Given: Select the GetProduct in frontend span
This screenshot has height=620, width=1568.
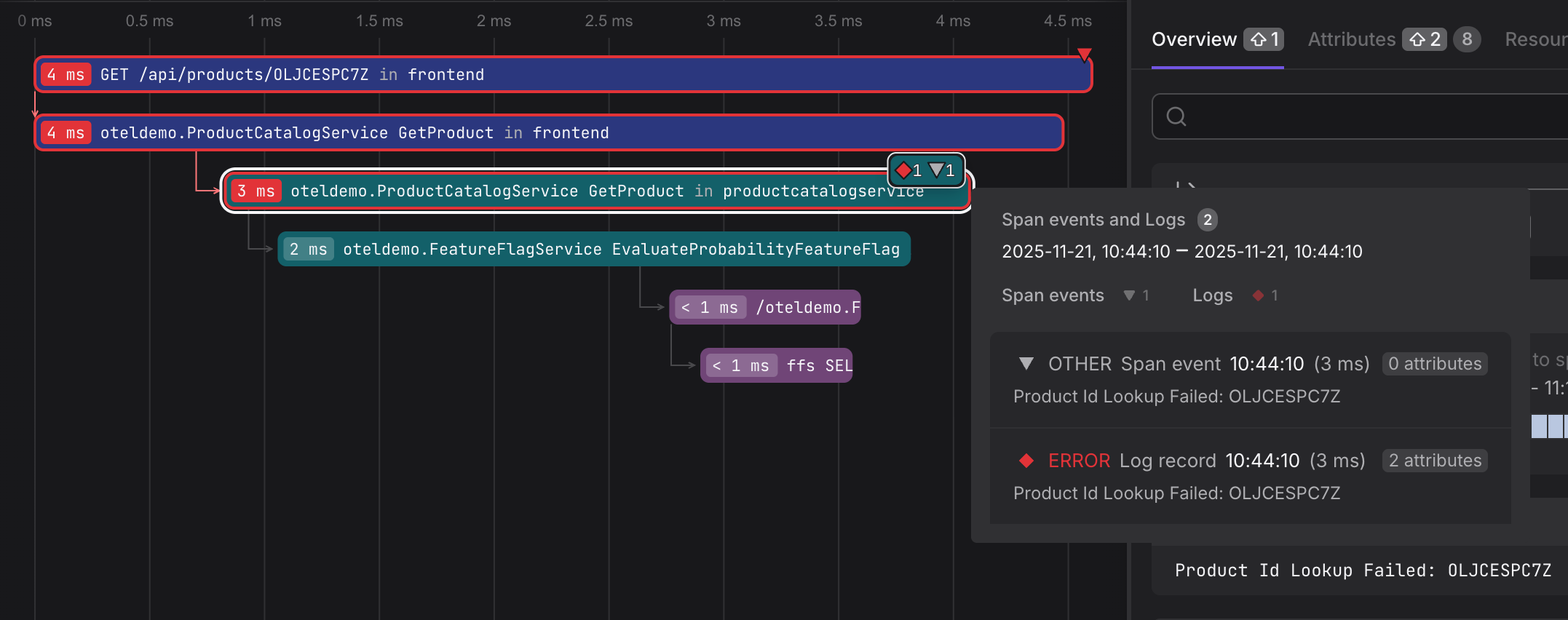Looking at the screenshot, I should tap(549, 132).
